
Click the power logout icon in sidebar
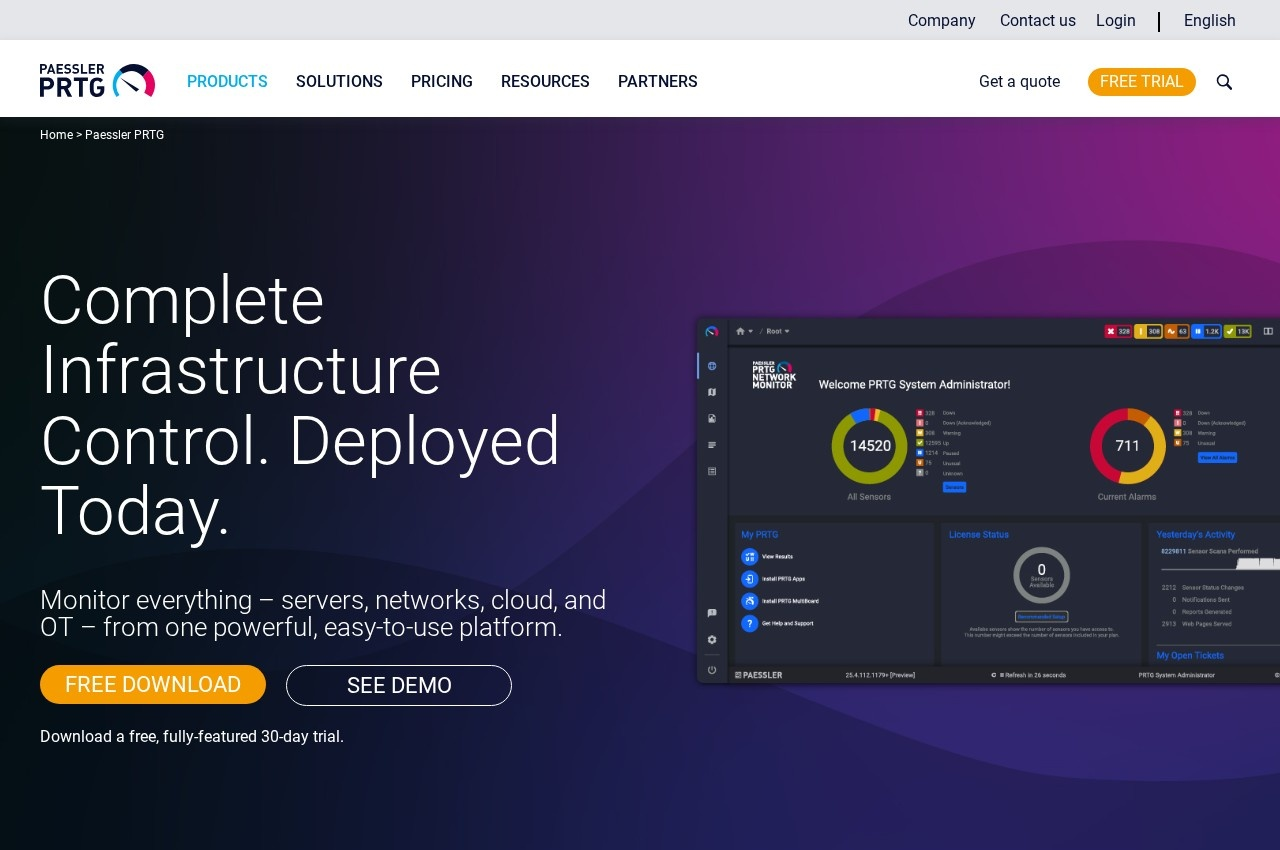pyautogui.click(x=712, y=670)
